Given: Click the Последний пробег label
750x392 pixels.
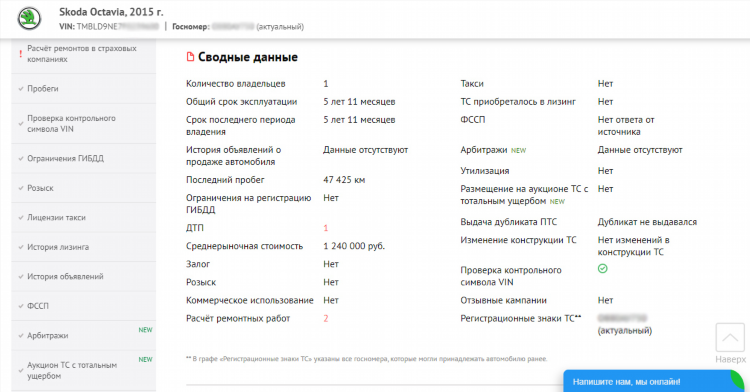Looking at the screenshot, I should tap(225, 180).
